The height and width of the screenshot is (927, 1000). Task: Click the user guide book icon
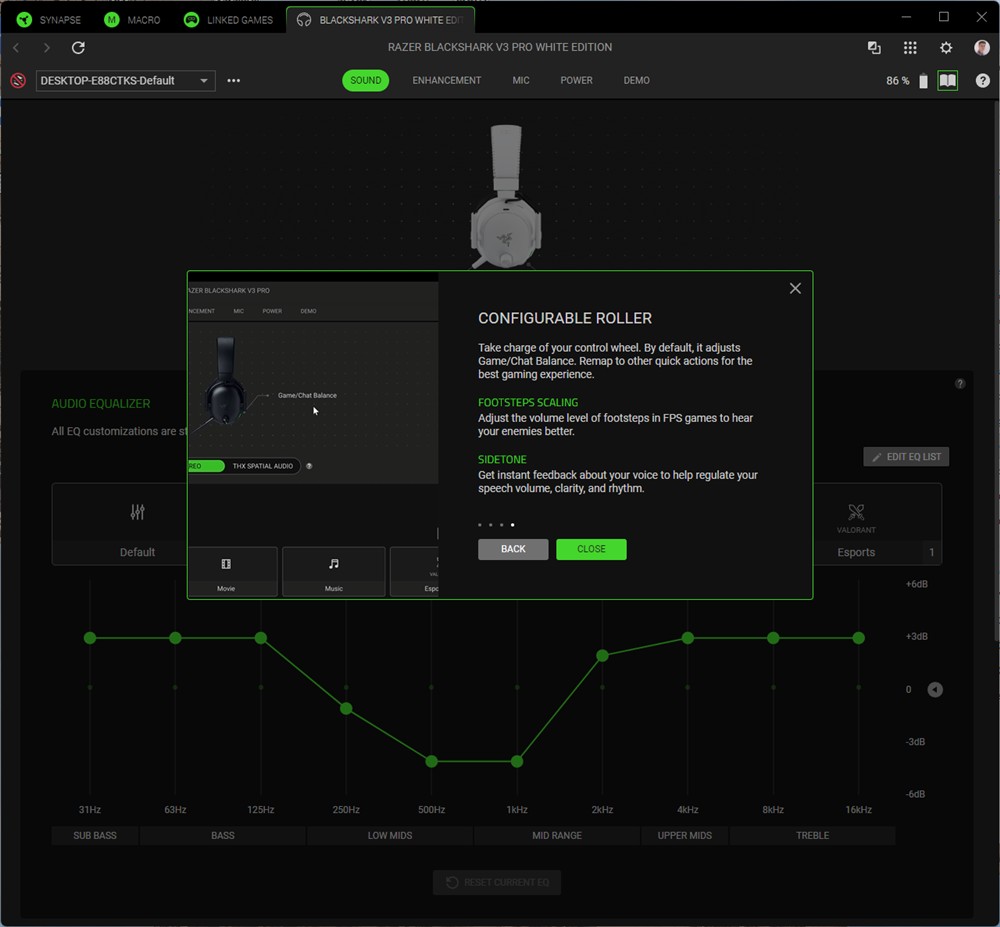tap(947, 81)
